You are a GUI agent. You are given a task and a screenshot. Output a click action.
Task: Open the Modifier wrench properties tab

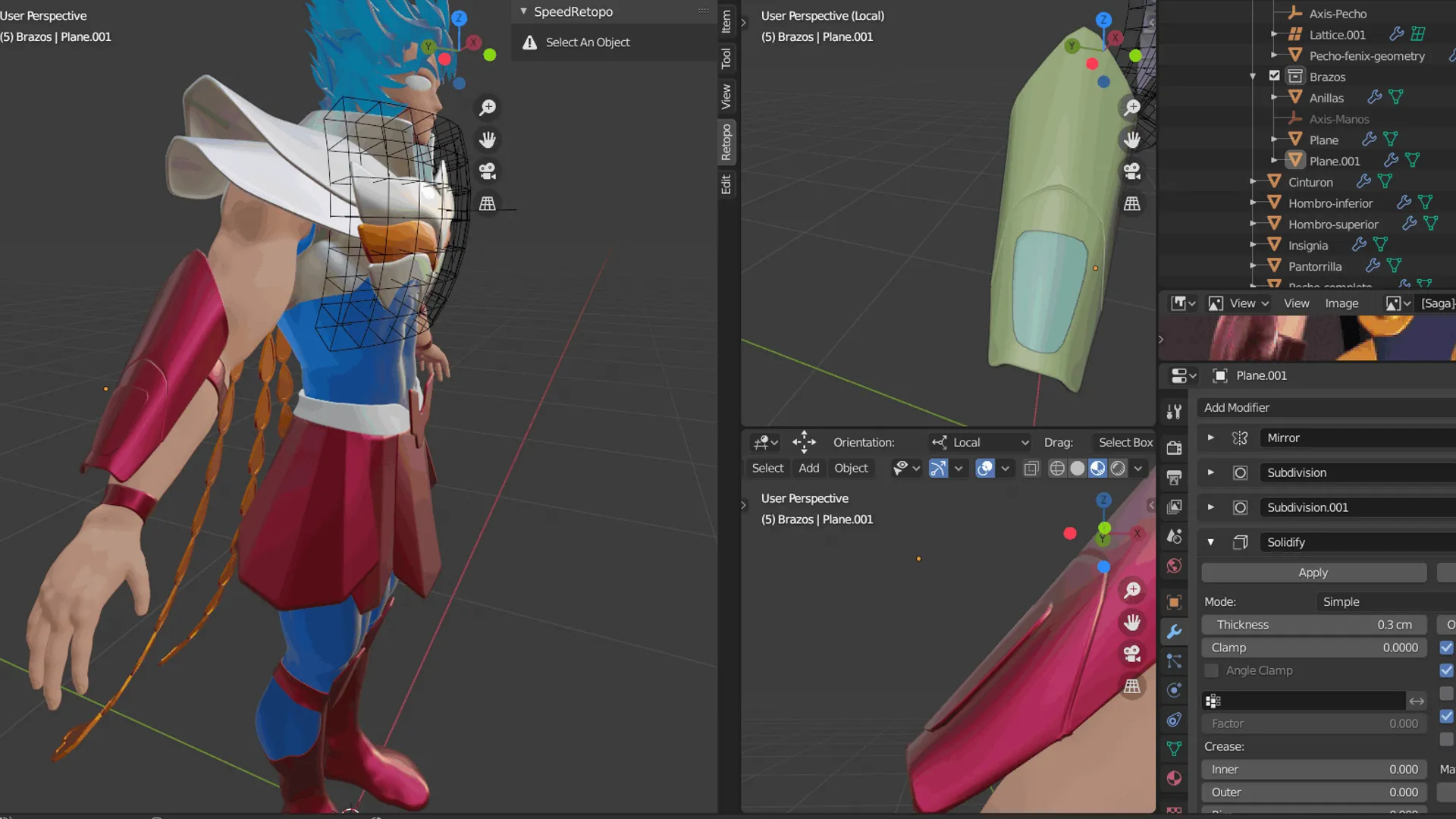[1174, 632]
